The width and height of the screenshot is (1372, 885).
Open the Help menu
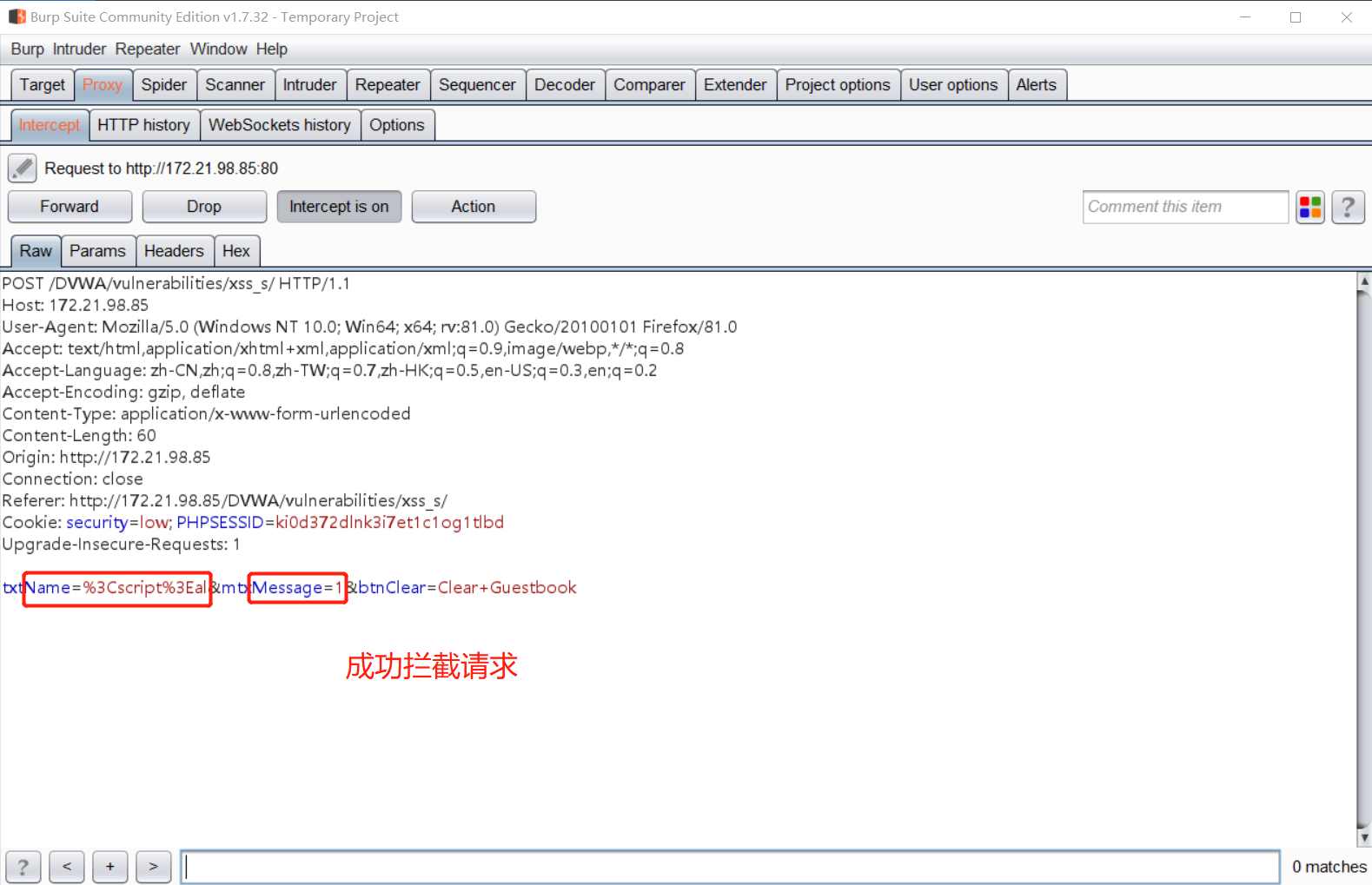pyautogui.click(x=272, y=50)
